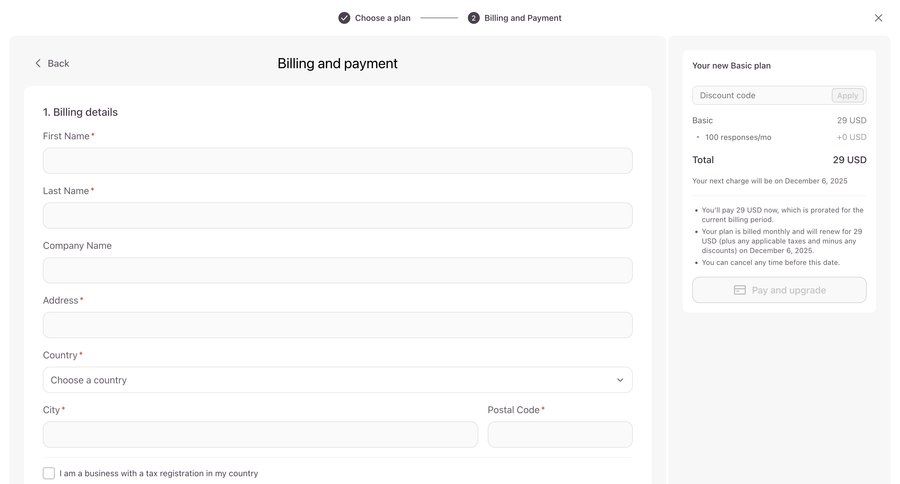Click the '+0 USD' amount

(851, 137)
